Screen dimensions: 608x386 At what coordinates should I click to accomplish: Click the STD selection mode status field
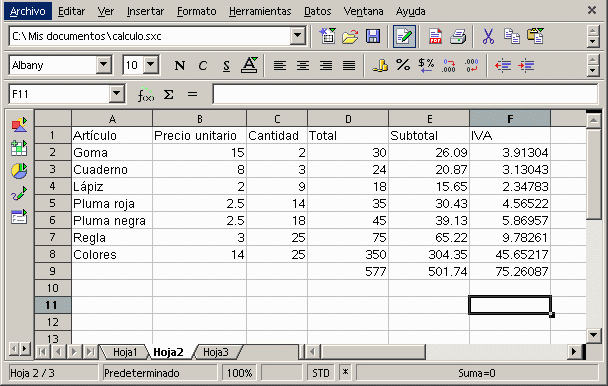[321, 373]
